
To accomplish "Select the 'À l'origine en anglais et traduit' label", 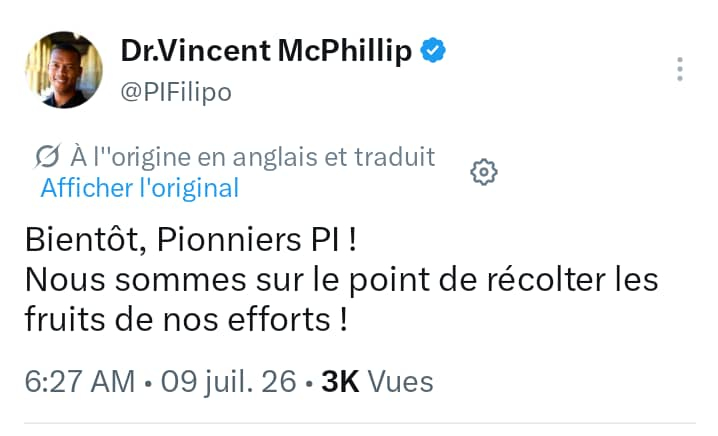I will click(x=252, y=157).
